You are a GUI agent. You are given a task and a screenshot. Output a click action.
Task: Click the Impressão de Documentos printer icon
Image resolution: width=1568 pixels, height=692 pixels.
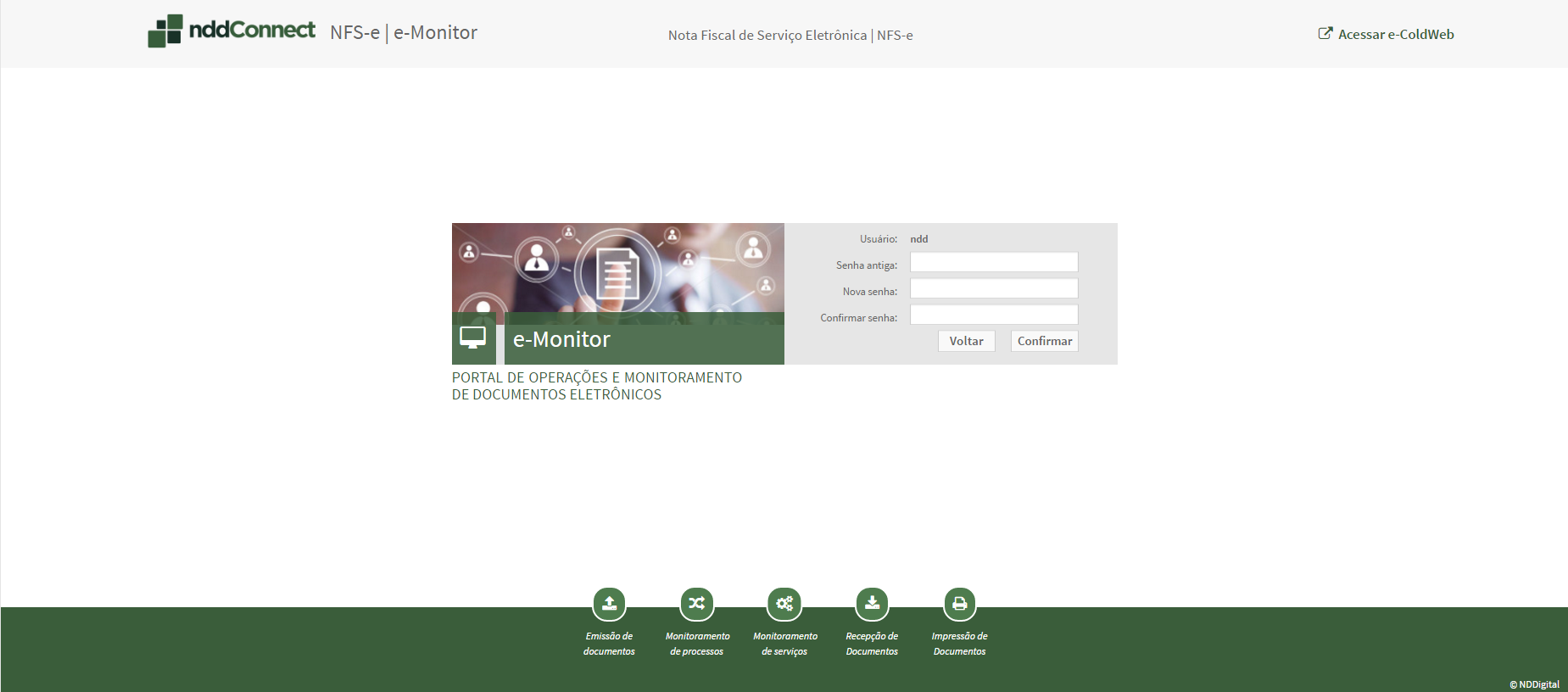coord(960,604)
